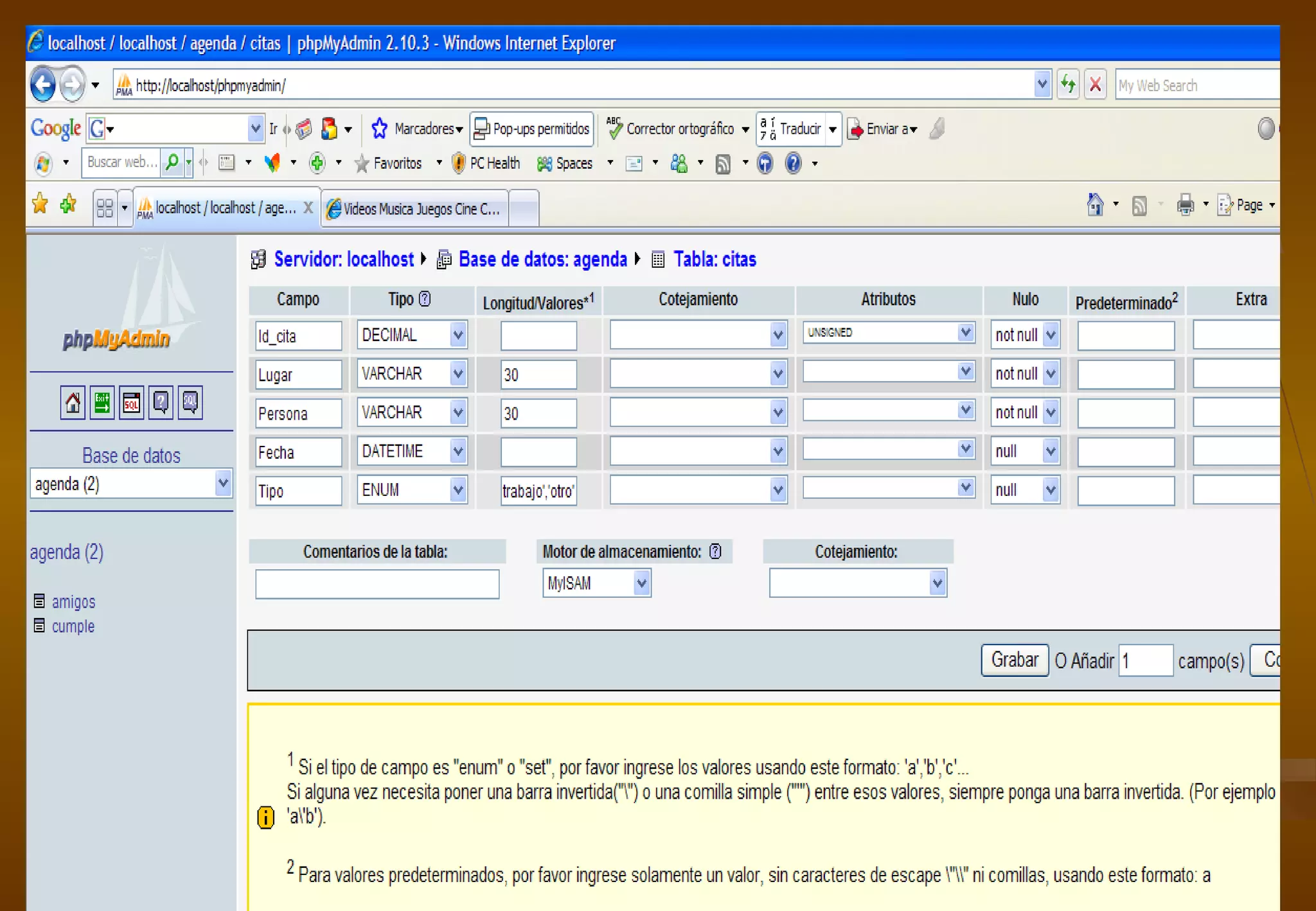
Task: Click the stop loading red X icon
Action: 1096,85
